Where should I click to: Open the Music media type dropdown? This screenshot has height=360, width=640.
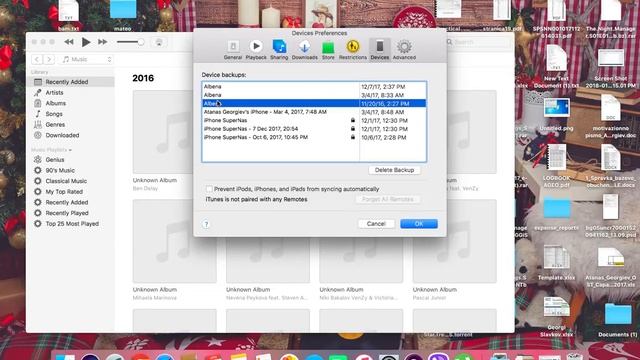[x=87, y=60]
